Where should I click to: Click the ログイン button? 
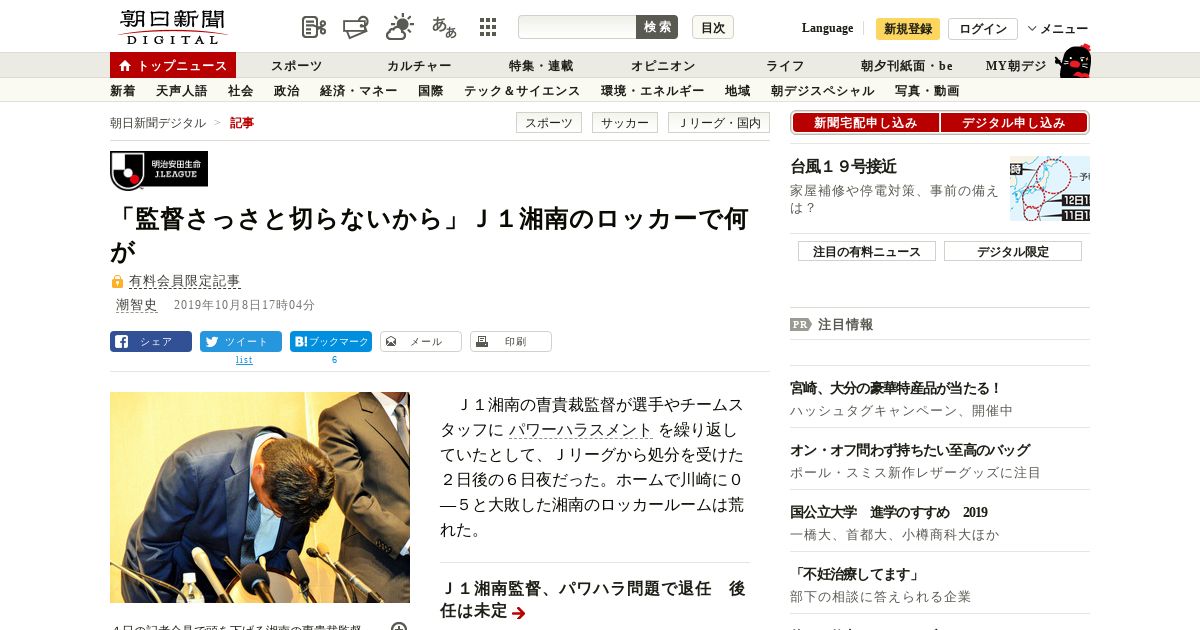click(x=983, y=28)
